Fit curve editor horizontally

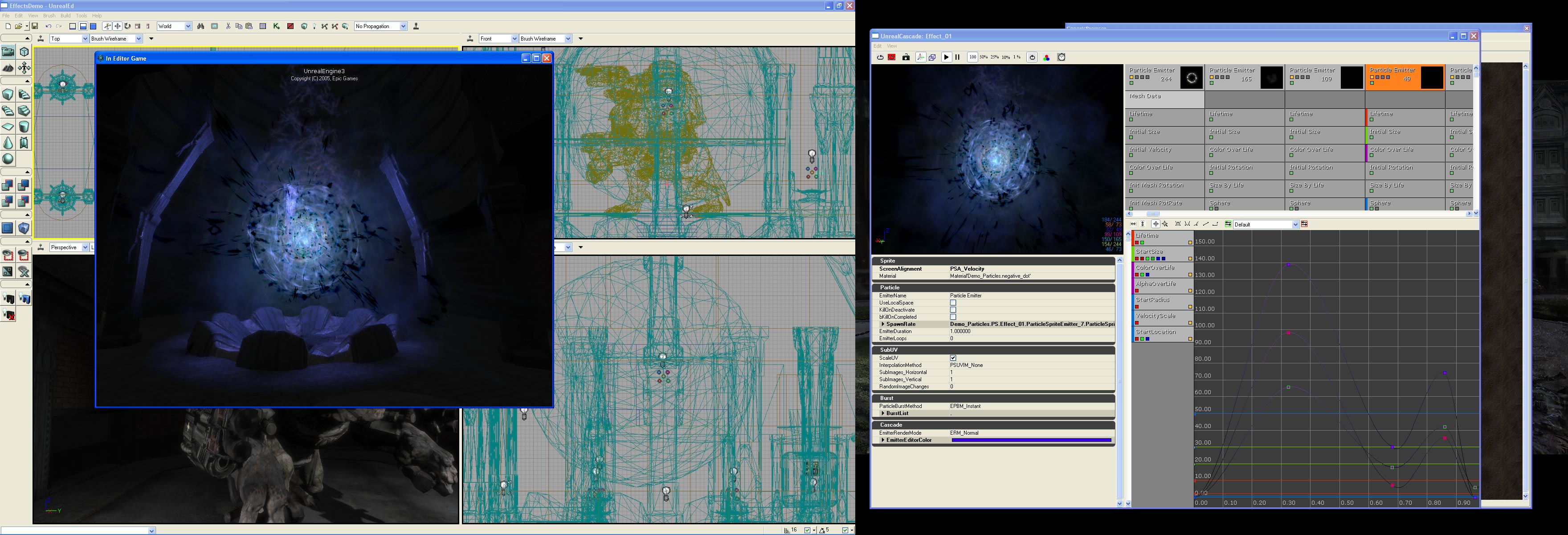pyautogui.click(x=1133, y=224)
